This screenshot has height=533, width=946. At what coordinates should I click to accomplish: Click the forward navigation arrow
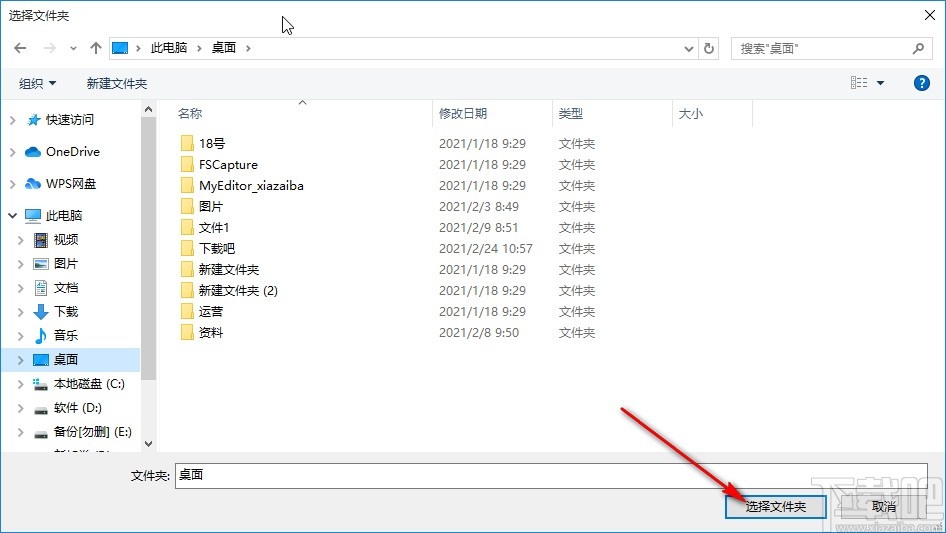coord(49,48)
